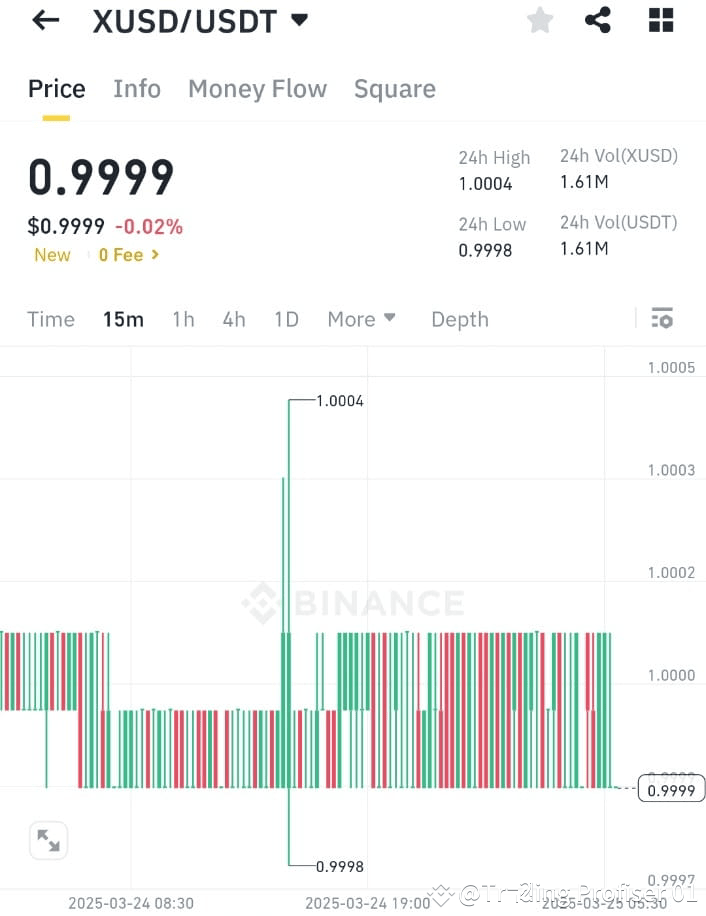Tap the Square community section
This screenshot has width=706, height=916.
[394, 89]
